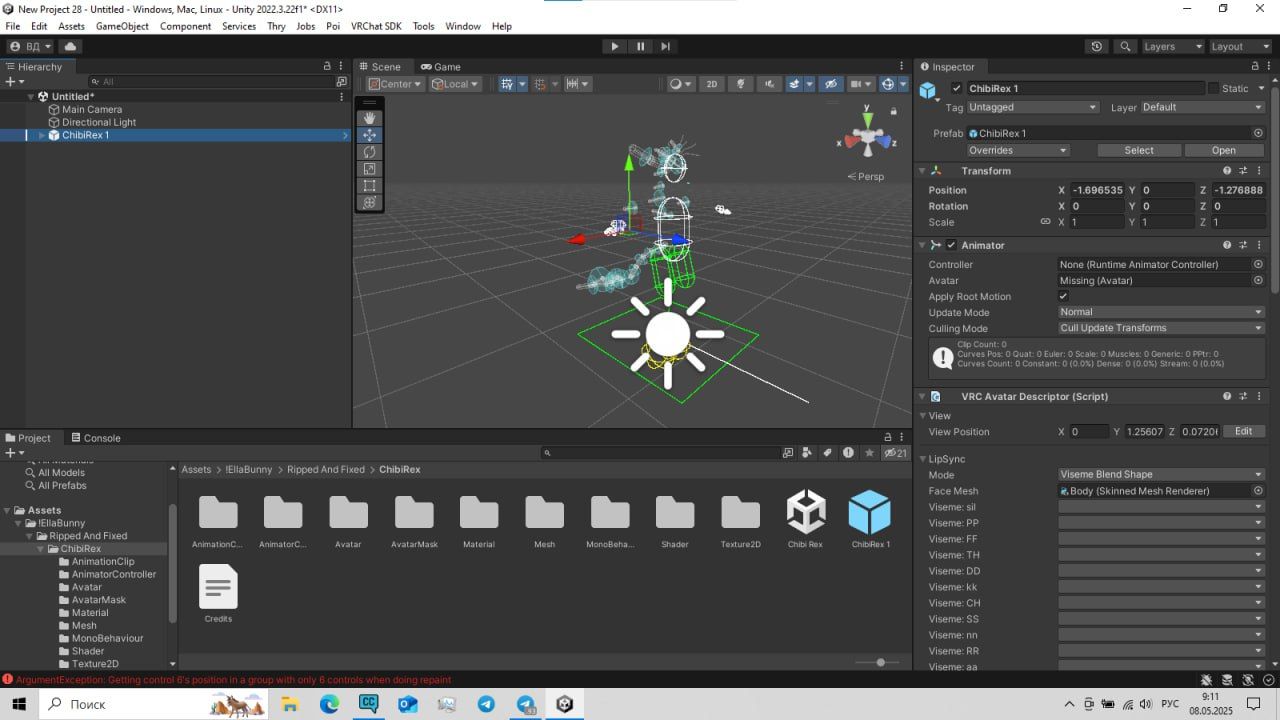Open the GameObject menu
The height and width of the screenshot is (720, 1280).
pyautogui.click(x=122, y=26)
